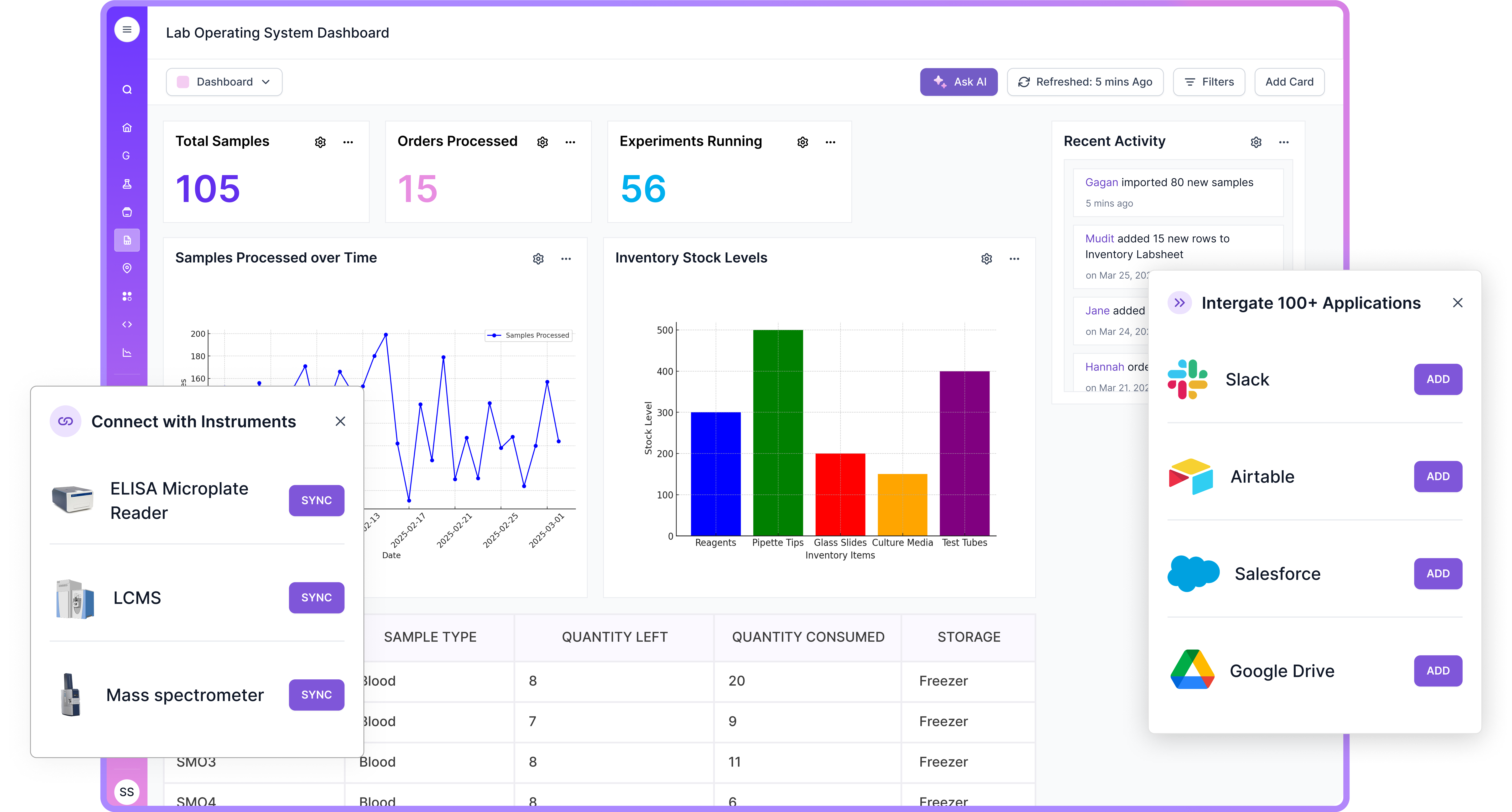1512x812 pixels.
Task: Click the purple Test Tubes bar
Action: [x=964, y=453]
